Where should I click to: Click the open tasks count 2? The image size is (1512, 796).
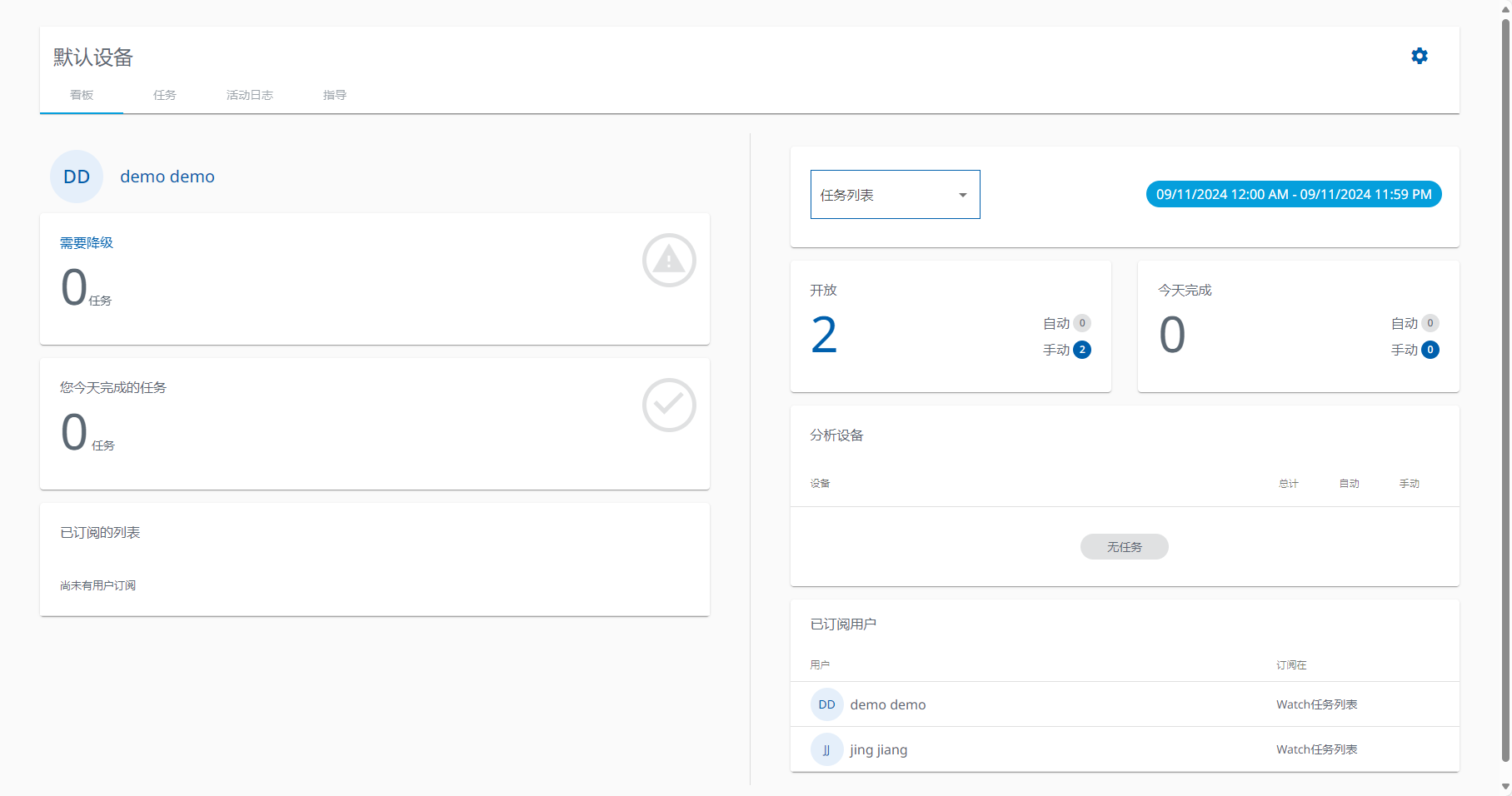click(x=824, y=335)
